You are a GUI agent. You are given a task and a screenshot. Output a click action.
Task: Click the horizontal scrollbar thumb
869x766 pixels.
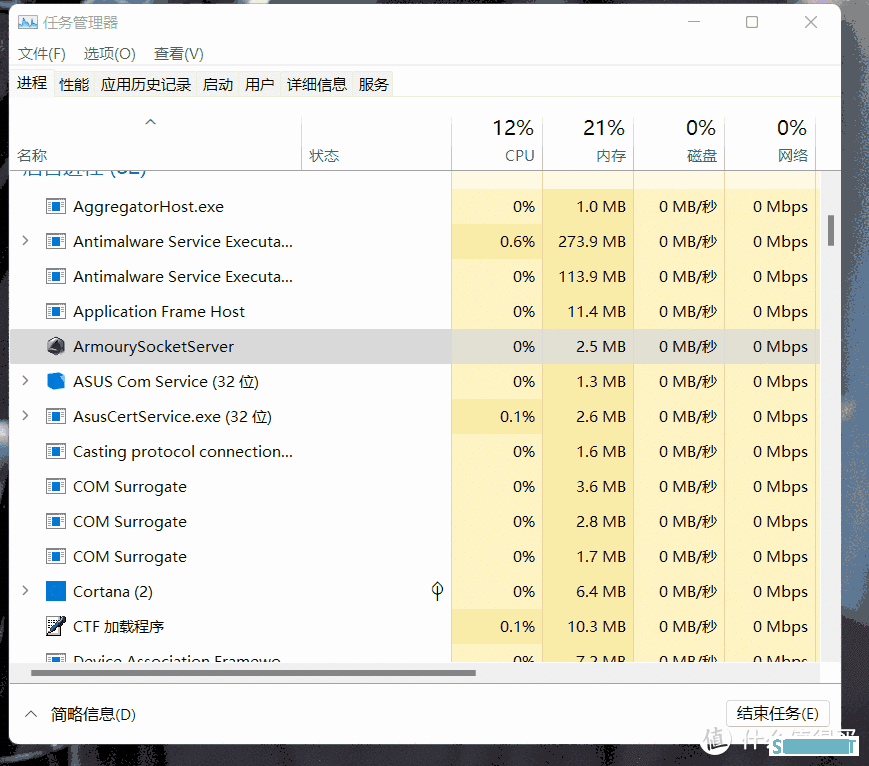click(x=253, y=673)
